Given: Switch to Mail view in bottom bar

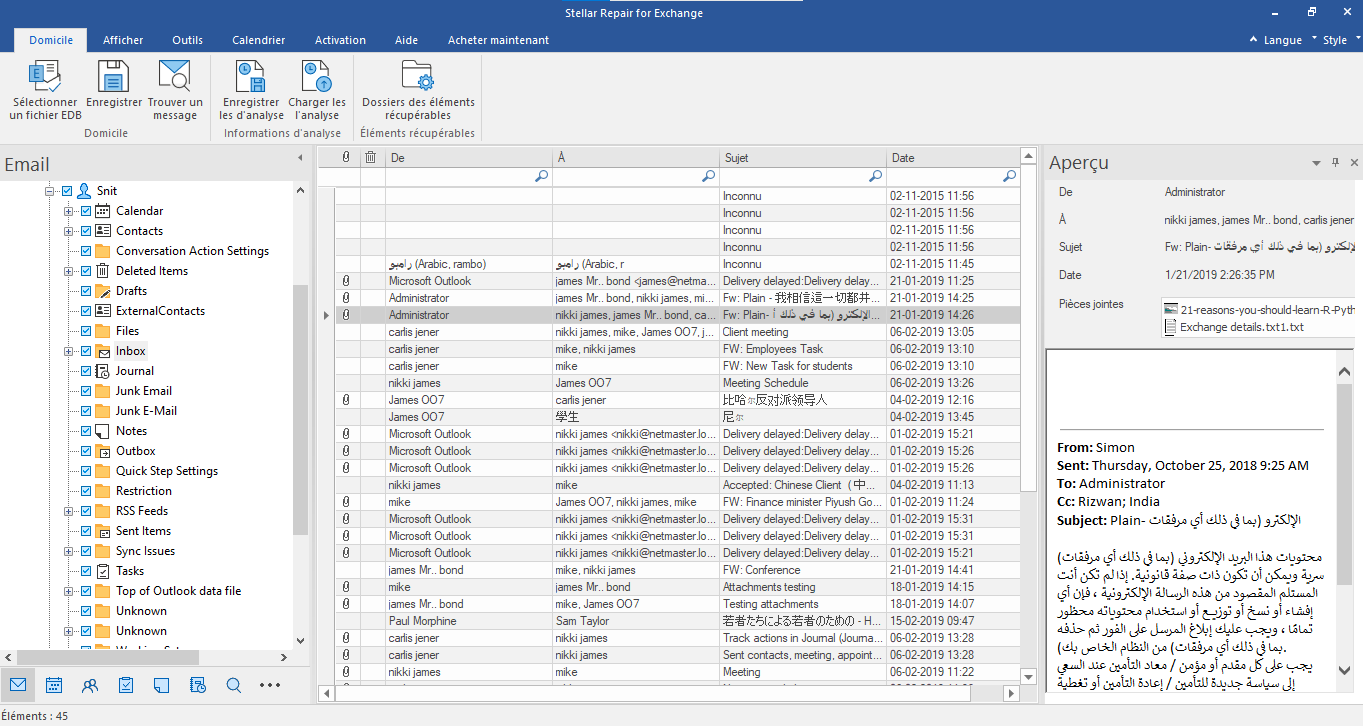Looking at the screenshot, I should (x=18, y=685).
